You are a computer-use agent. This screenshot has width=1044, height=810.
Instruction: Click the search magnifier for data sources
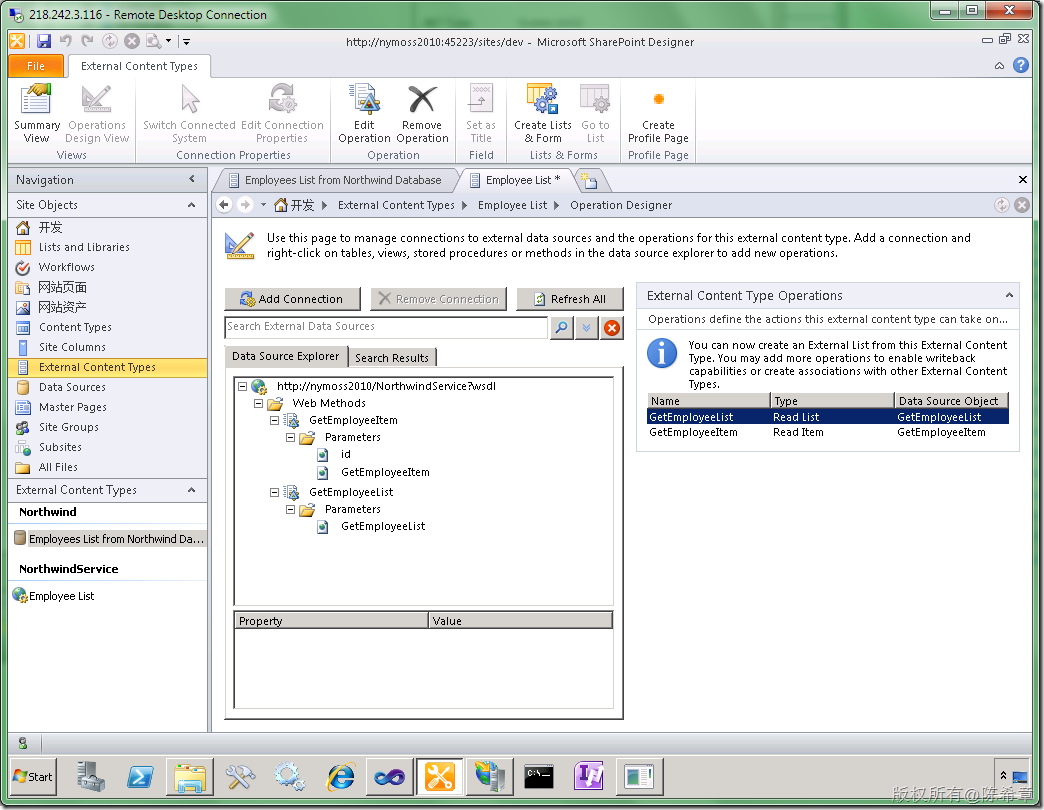[x=562, y=327]
